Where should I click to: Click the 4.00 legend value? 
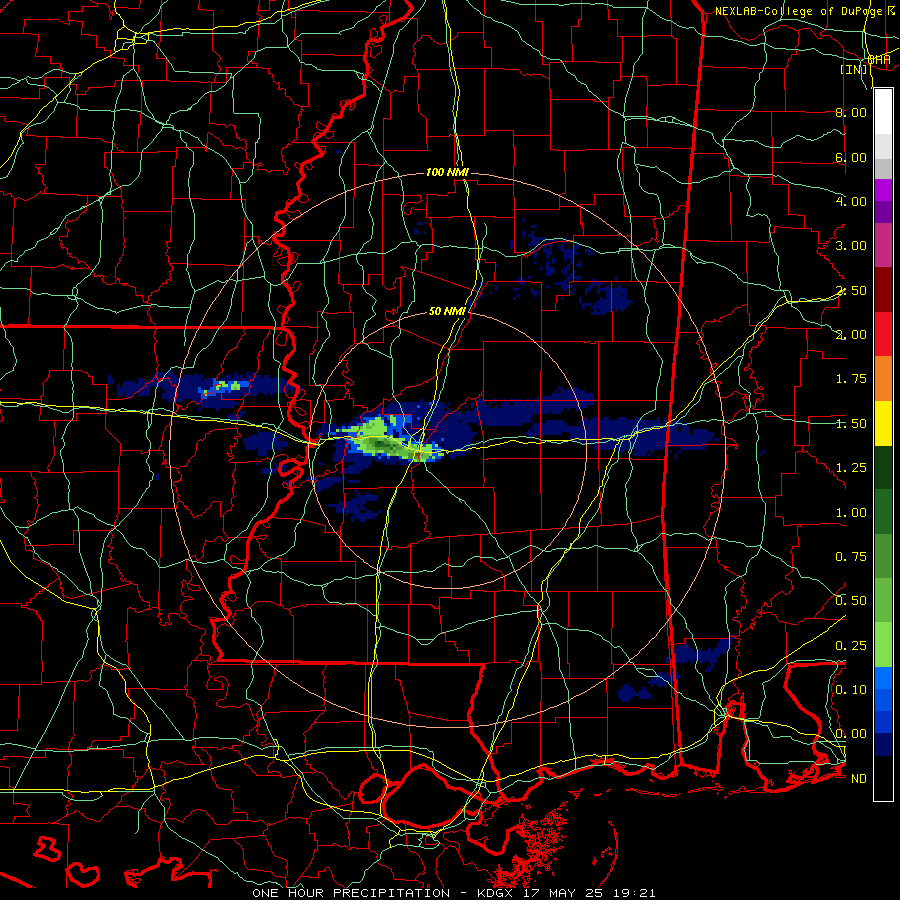pyautogui.click(x=851, y=201)
